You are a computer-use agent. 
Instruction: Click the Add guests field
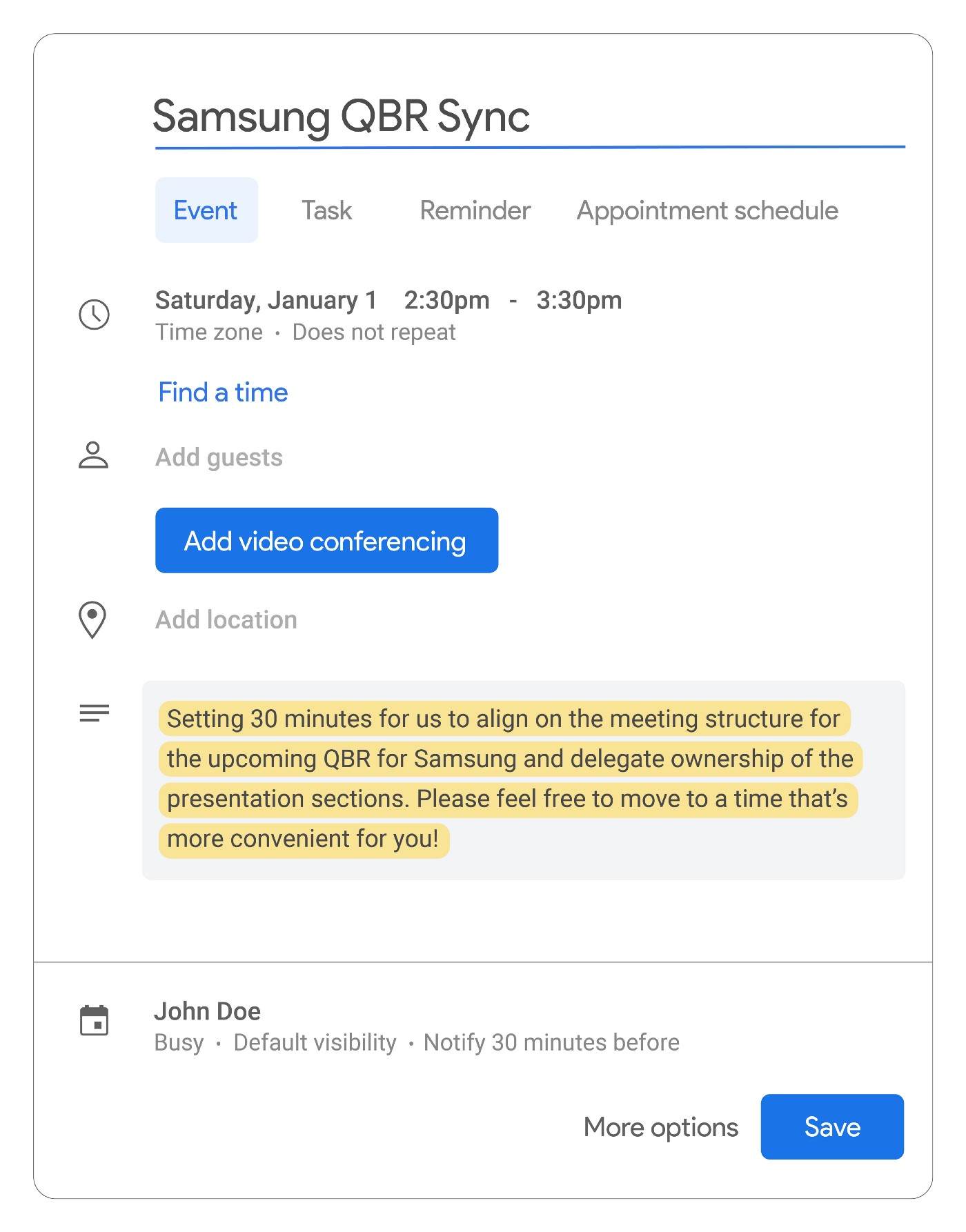click(x=219, y=457)
